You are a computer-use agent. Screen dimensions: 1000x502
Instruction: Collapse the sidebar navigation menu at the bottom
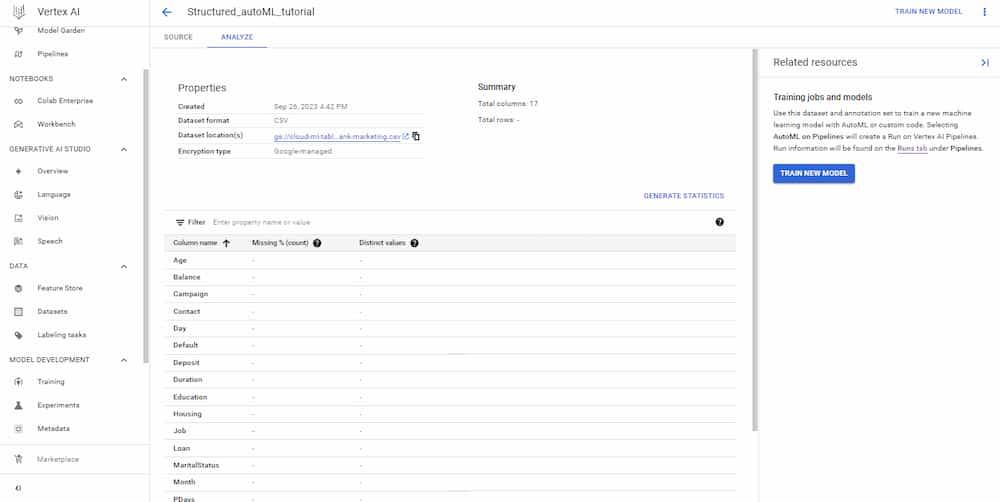[x=18, y=488]
